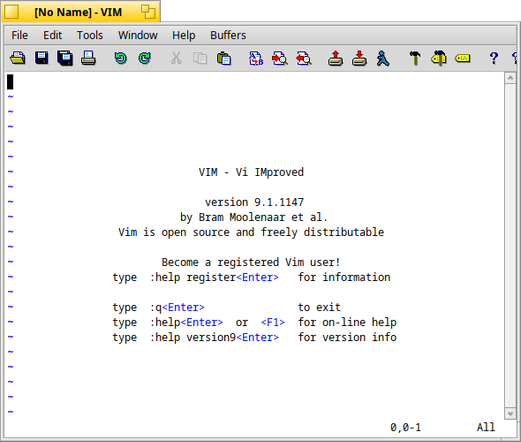Click the ':q<Enter>' text
The width and height of the screenshot is (521, 442).
click(x=177, y=307)
